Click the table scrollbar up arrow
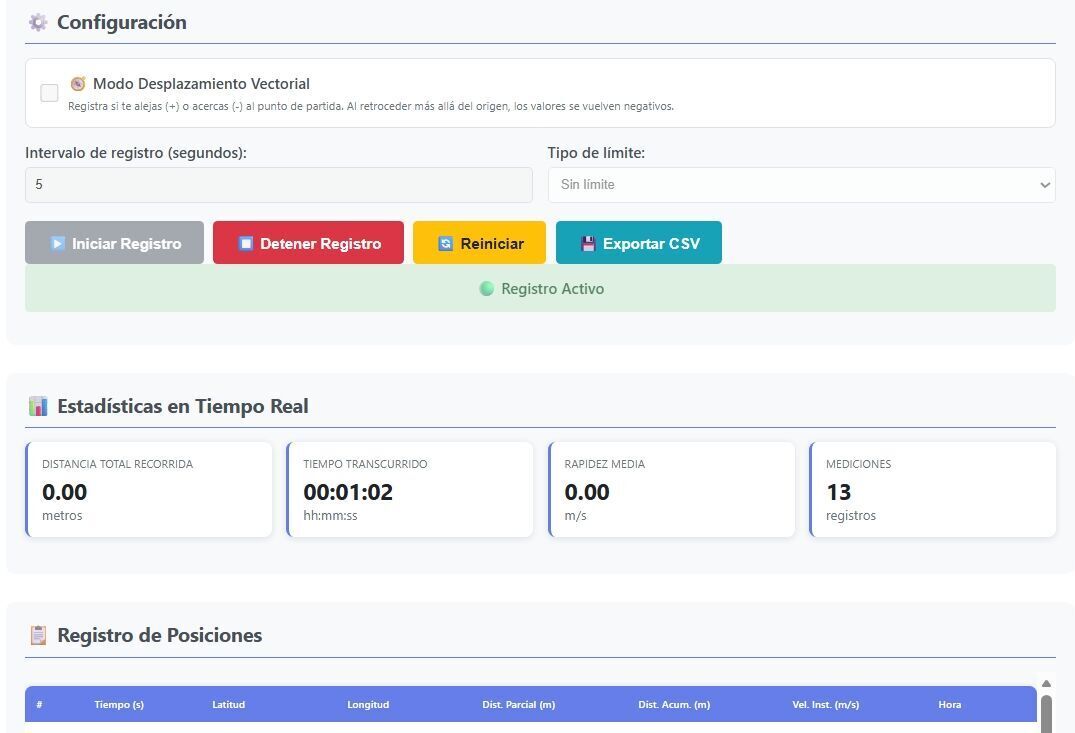The image size is (1075, 733). click(x=1046, y=684)
